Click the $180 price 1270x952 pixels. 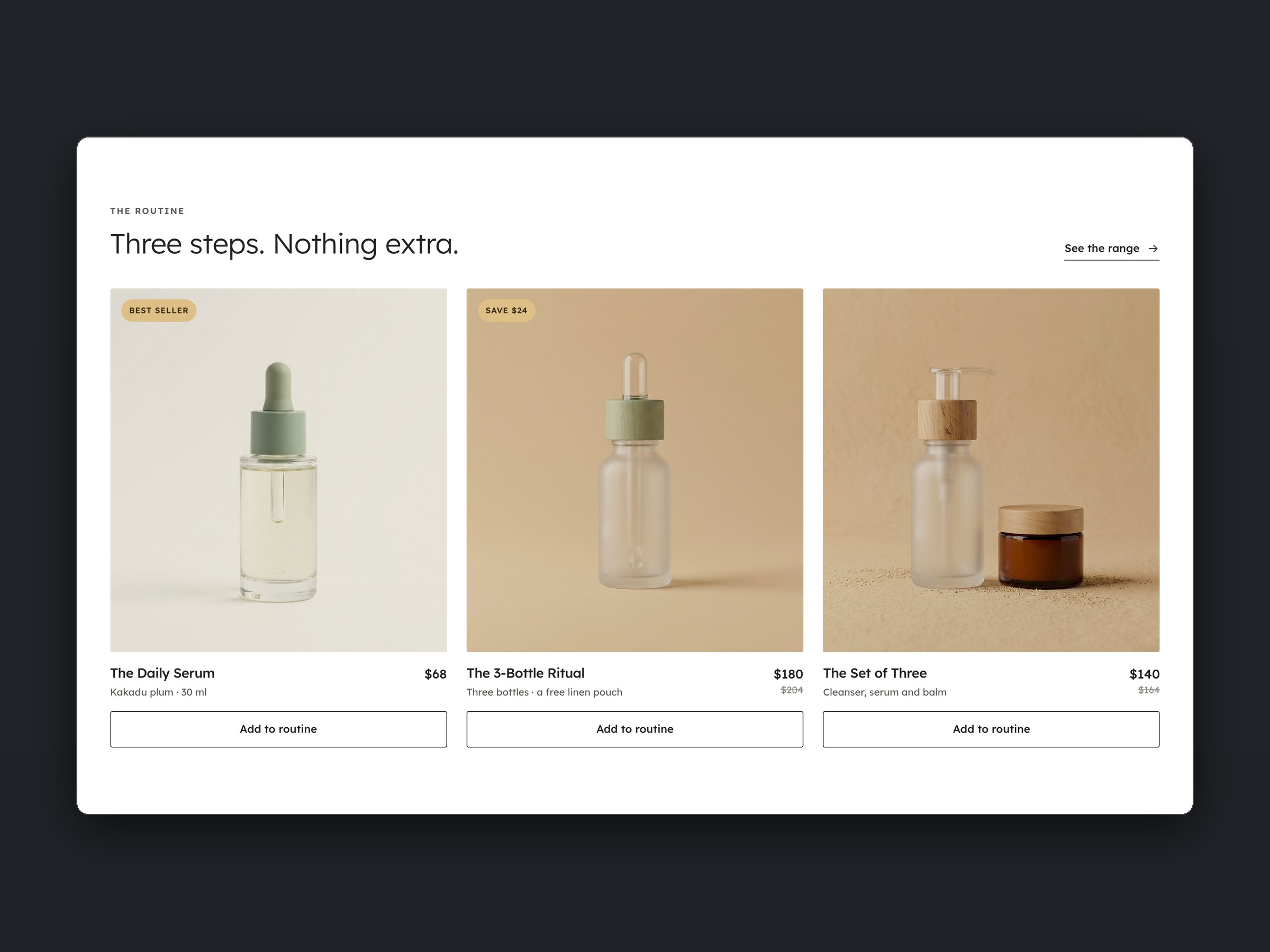click(788, 674)
